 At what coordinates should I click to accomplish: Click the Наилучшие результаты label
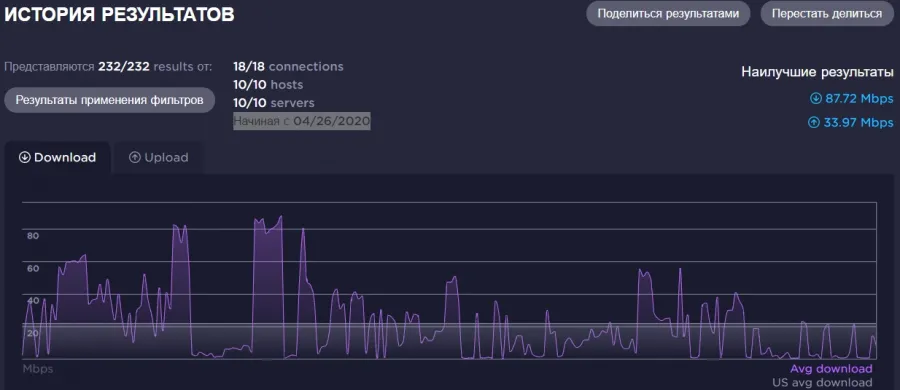click(x=817, y=72)
